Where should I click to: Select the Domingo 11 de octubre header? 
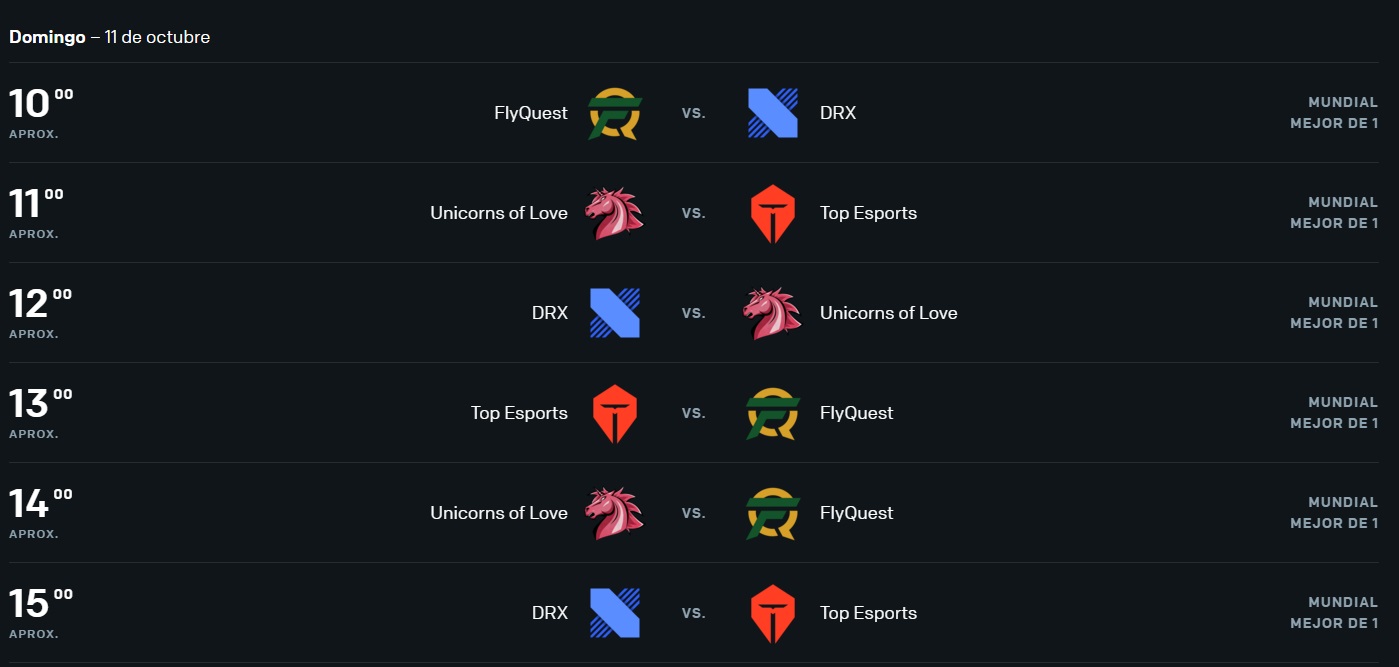(x=110, y=37)
